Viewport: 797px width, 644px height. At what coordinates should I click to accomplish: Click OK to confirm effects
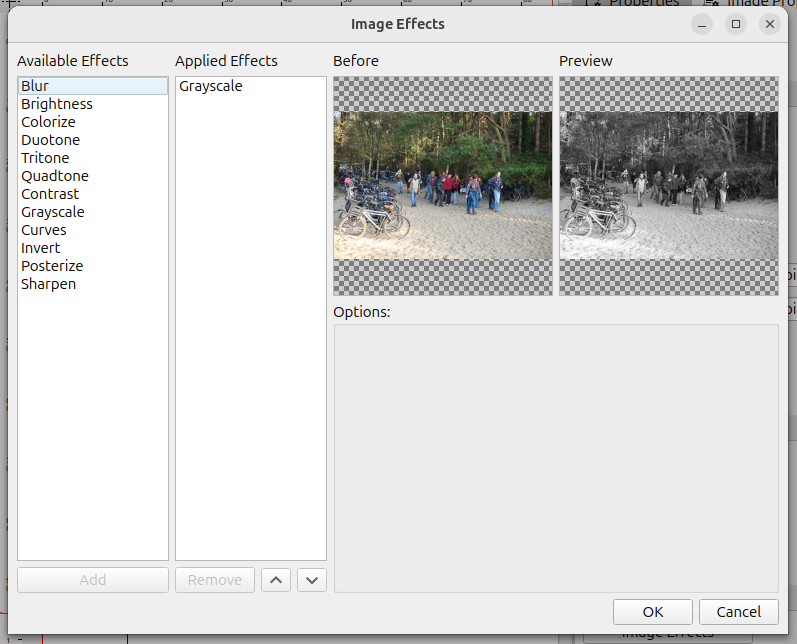pyautogui.click(x=653, y=612)
